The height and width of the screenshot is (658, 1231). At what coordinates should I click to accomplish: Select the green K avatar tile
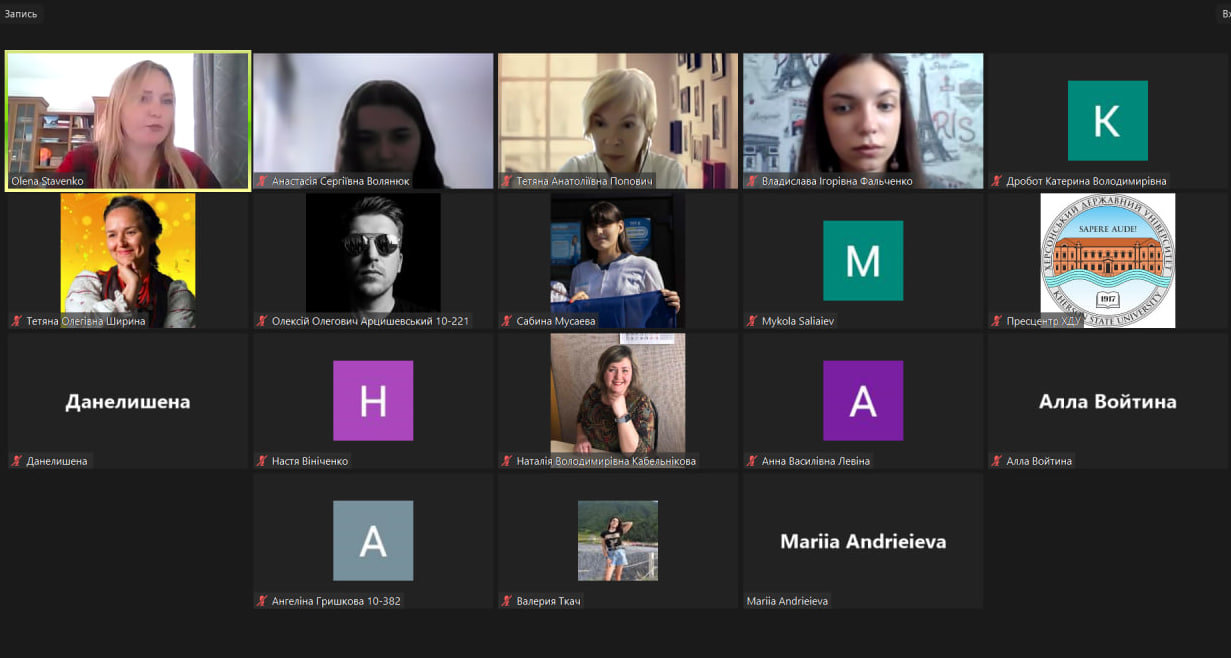[1107, 121]
